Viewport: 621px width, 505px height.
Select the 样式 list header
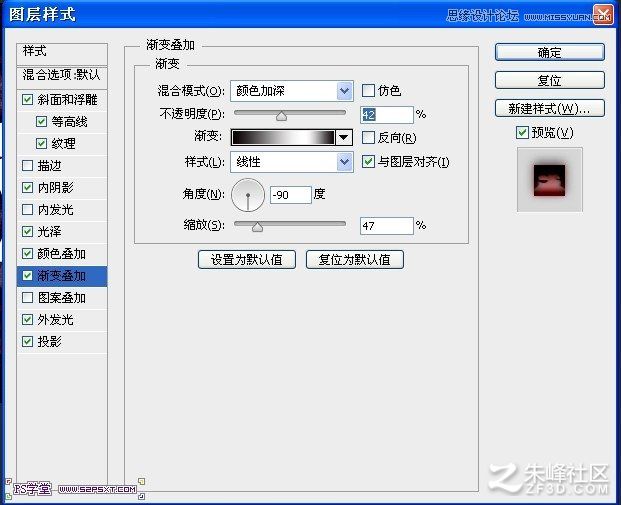tap(62, 54)
